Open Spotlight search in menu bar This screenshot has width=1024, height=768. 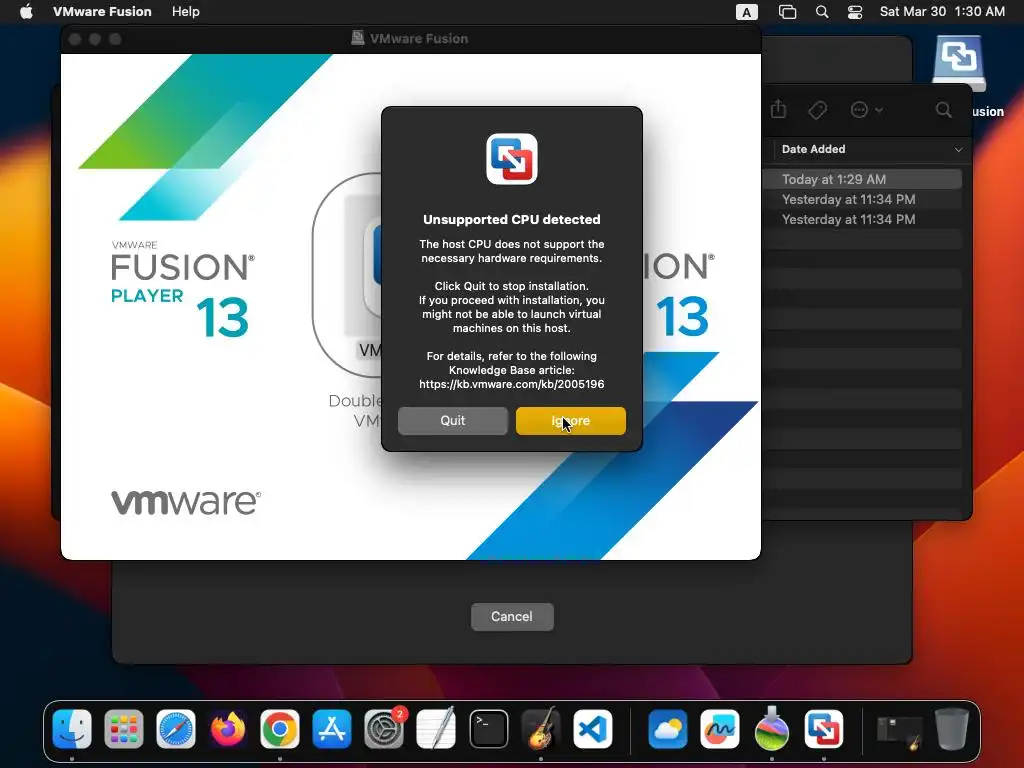coord(822,12)
